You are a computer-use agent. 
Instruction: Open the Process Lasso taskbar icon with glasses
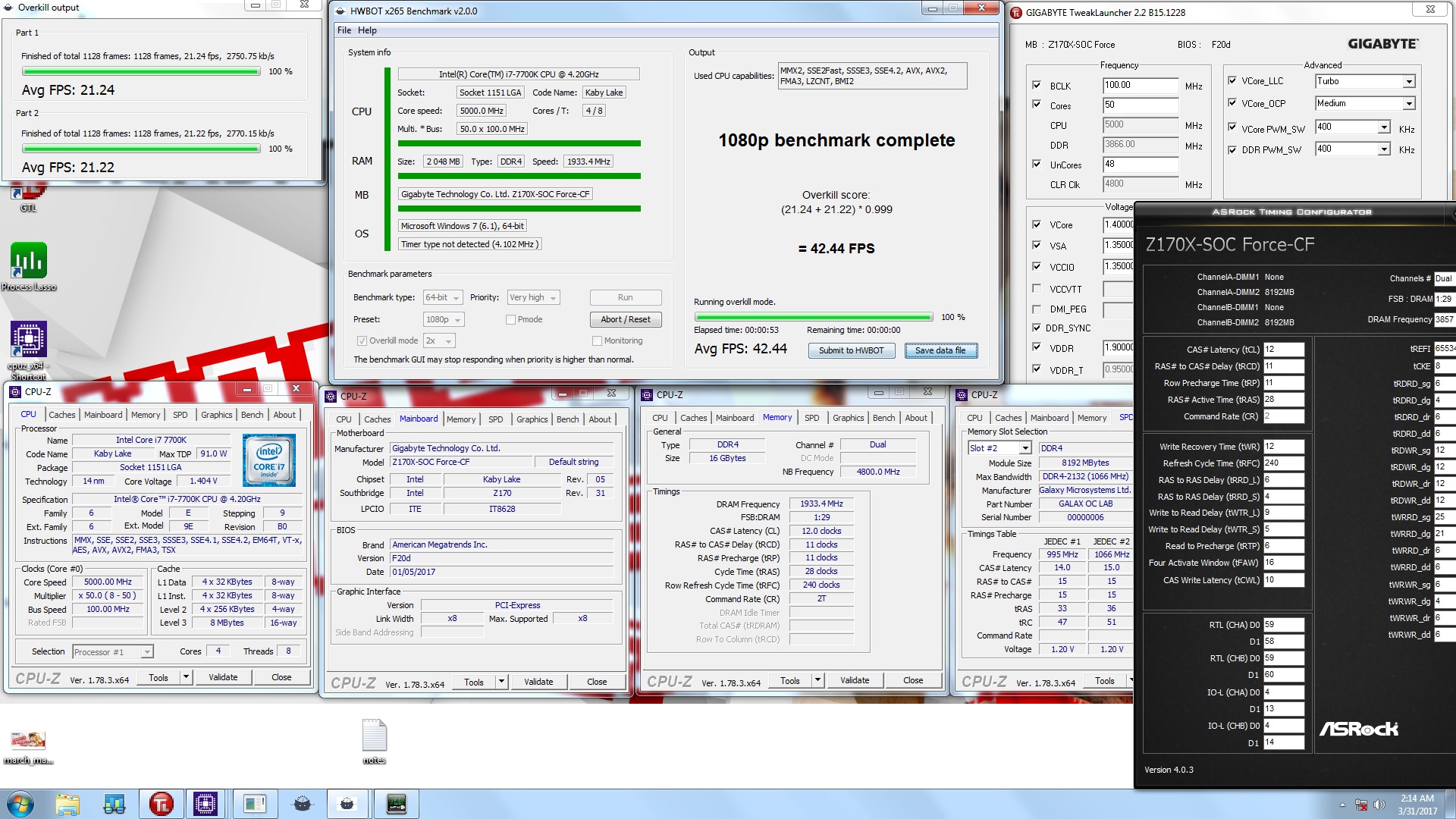115,804
